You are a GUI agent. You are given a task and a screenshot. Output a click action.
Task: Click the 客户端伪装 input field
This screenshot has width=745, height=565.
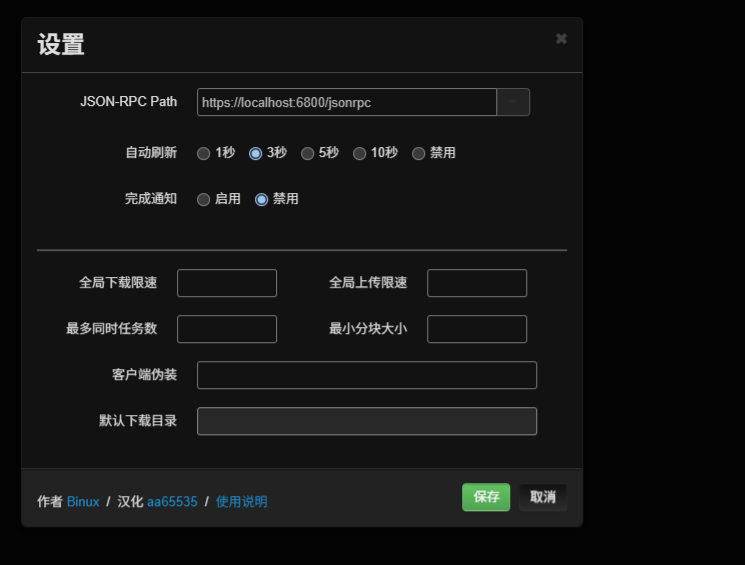(x=367, y=375)
